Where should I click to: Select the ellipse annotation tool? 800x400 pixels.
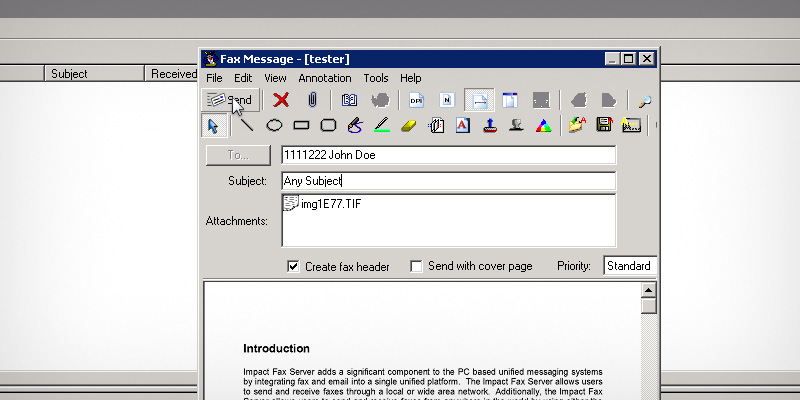coord(273,126)
